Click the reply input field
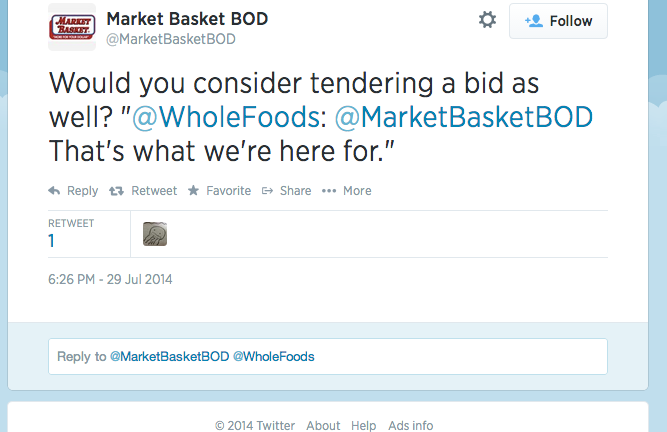Viewport: 667px width, 432px height. 327,356
